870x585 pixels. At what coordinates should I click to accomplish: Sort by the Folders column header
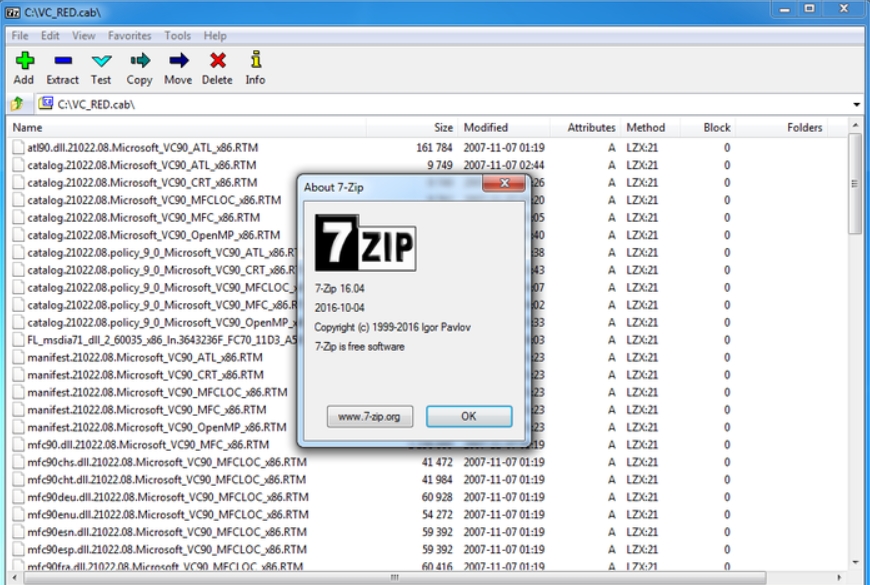780,128
